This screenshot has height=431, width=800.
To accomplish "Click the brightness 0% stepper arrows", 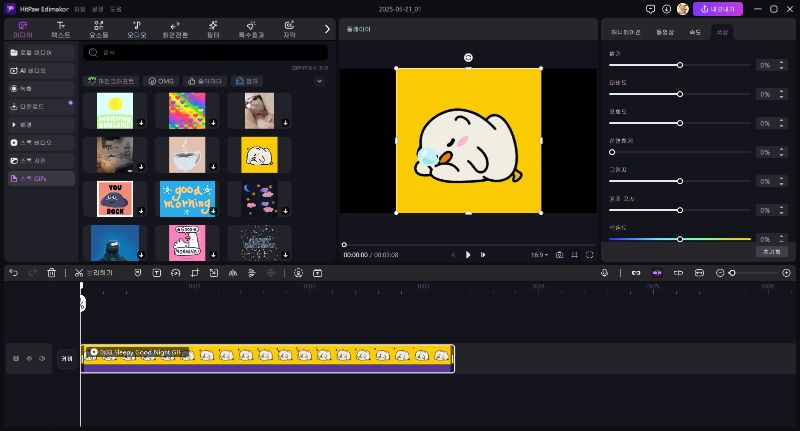I will tap(781, 65).
